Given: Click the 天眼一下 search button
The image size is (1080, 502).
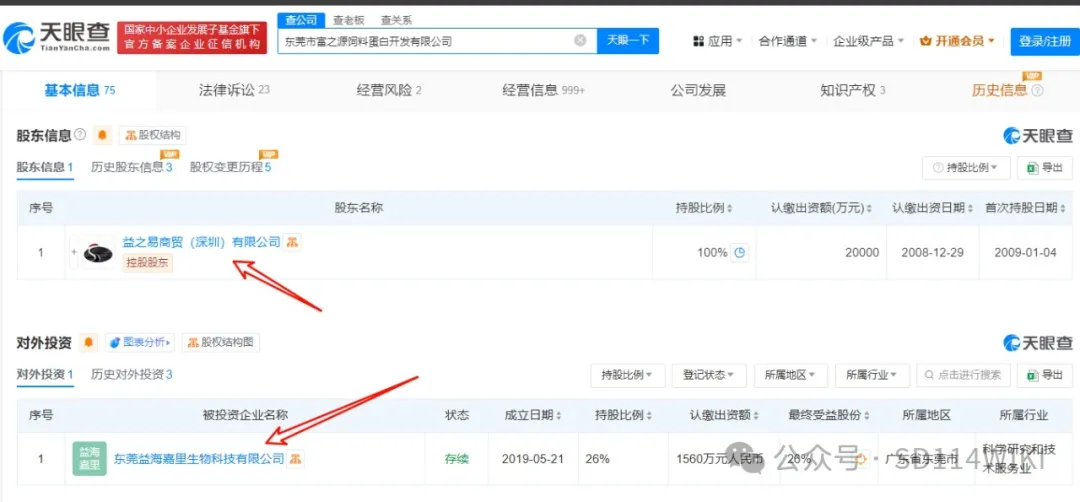Looking at the screenshot, I should pos(627,41).
